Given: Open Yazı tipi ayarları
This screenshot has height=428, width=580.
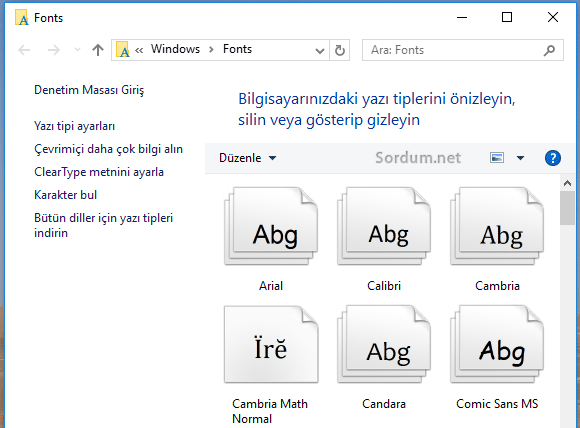Looking at the screenshot, I should [x=74, y=126].
